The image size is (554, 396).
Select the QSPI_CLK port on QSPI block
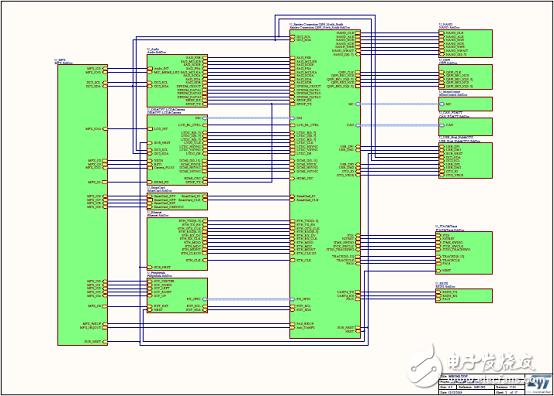pyautogui.click(x=441, y=72)
